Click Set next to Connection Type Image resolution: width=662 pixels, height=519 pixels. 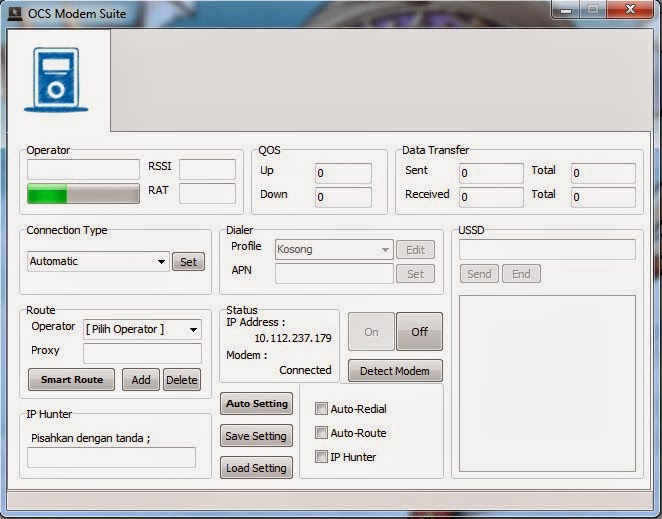pyautogui.click(x=188, y=262)
